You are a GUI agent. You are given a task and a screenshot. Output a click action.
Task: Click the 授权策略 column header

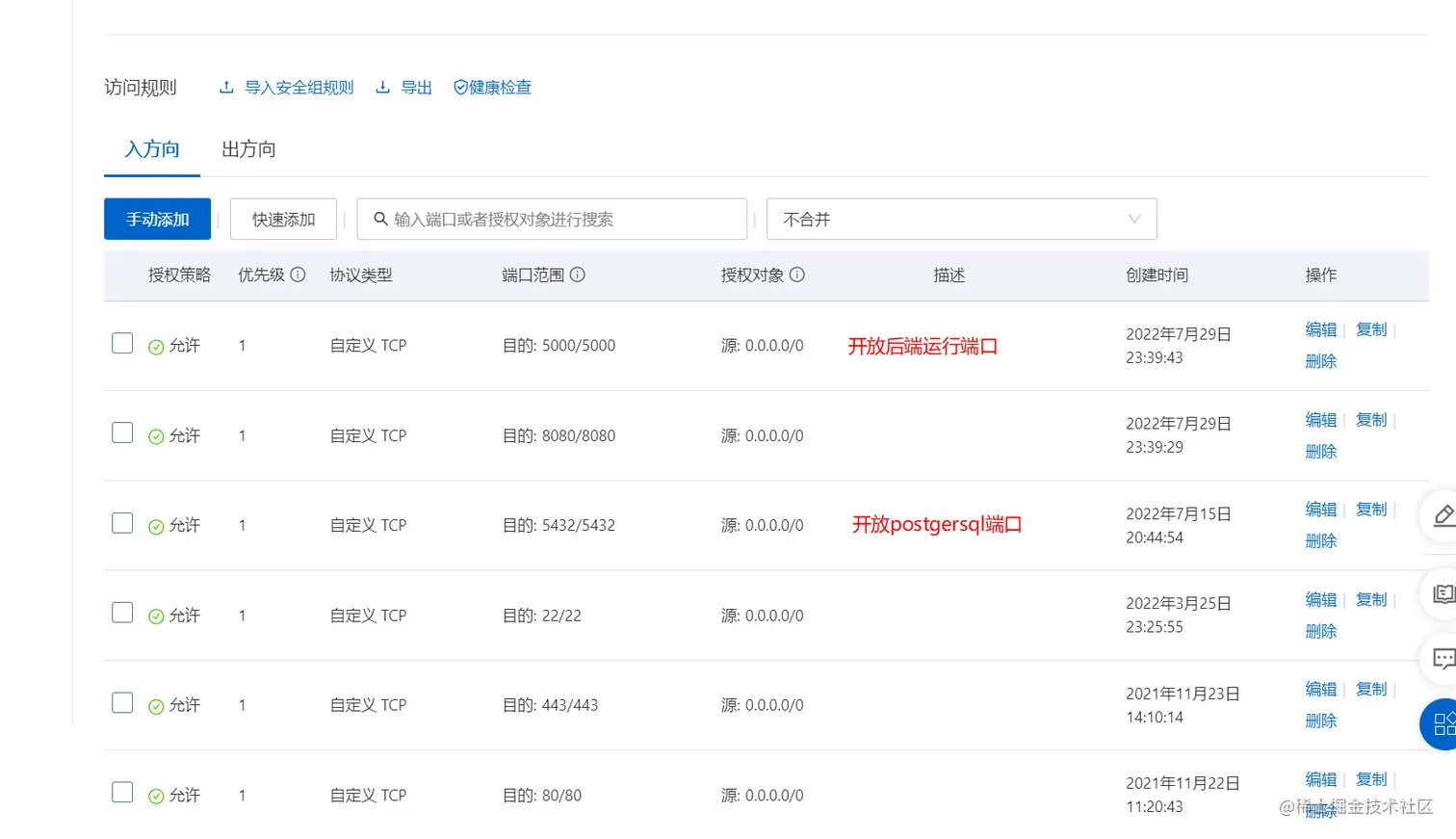tap(179, 275)
